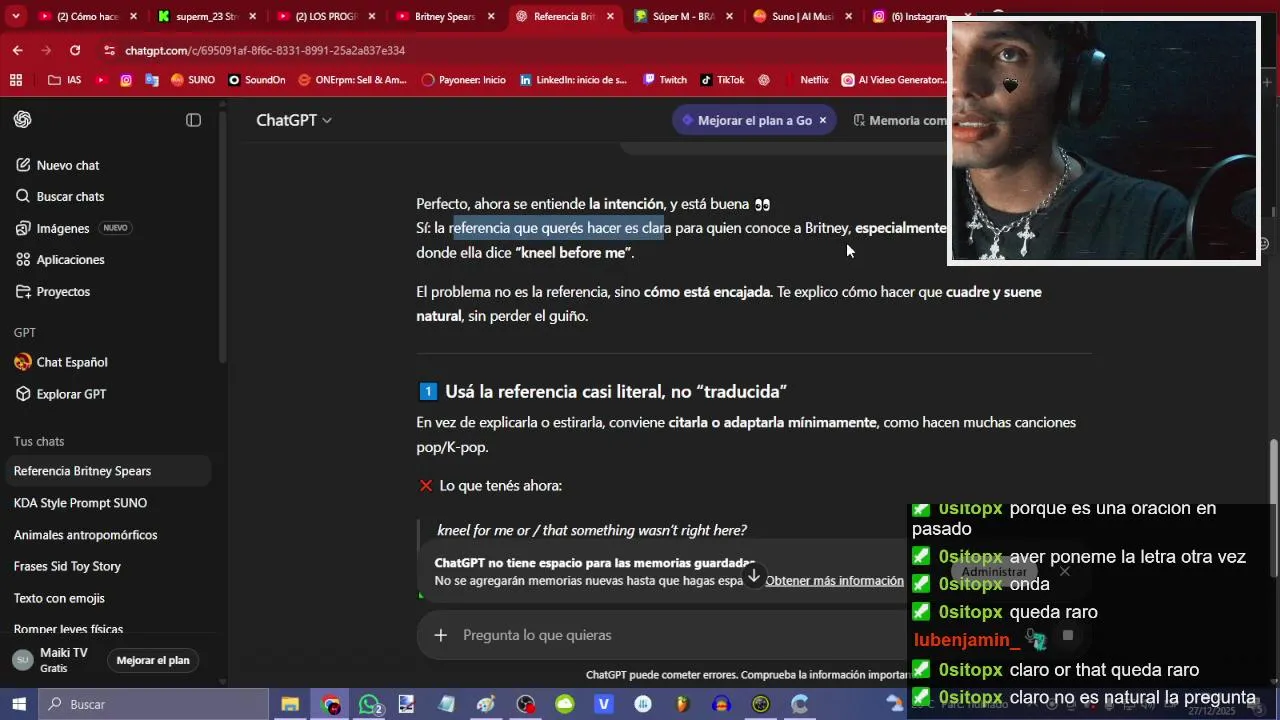Image resolution: width=1280 pixels, height=720 pixels.
Task: Open the SoundOn bookmark
Action: tap(256, 80)
